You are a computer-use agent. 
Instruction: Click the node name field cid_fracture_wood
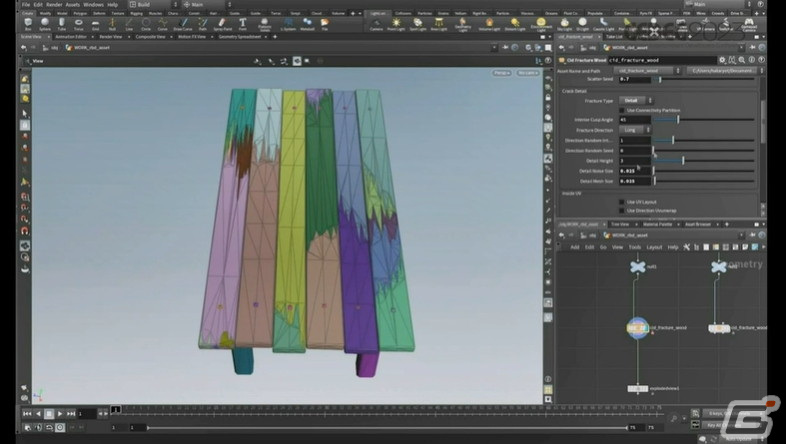662,60
